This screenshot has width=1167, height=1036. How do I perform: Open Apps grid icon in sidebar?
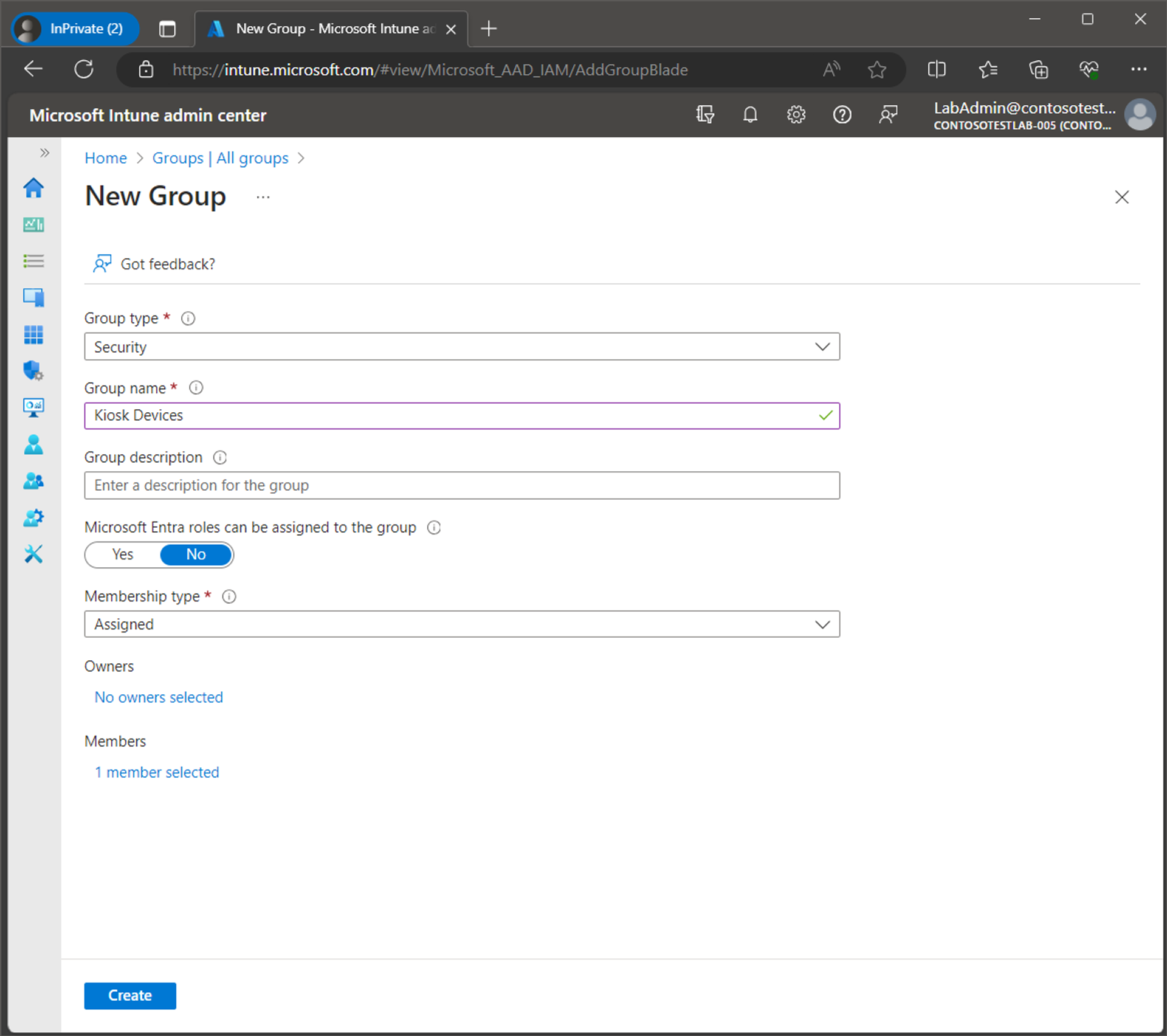[x=33, y=334]
